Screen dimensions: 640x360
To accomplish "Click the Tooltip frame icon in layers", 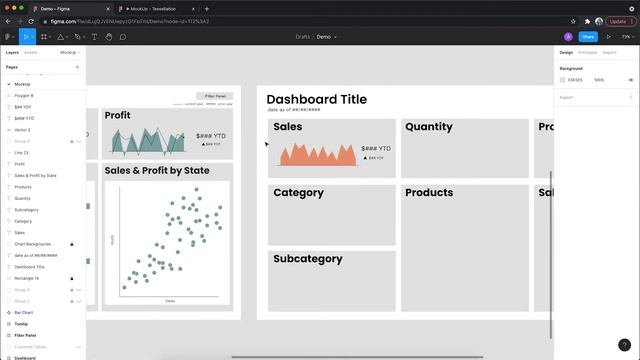I will [9, 324].
